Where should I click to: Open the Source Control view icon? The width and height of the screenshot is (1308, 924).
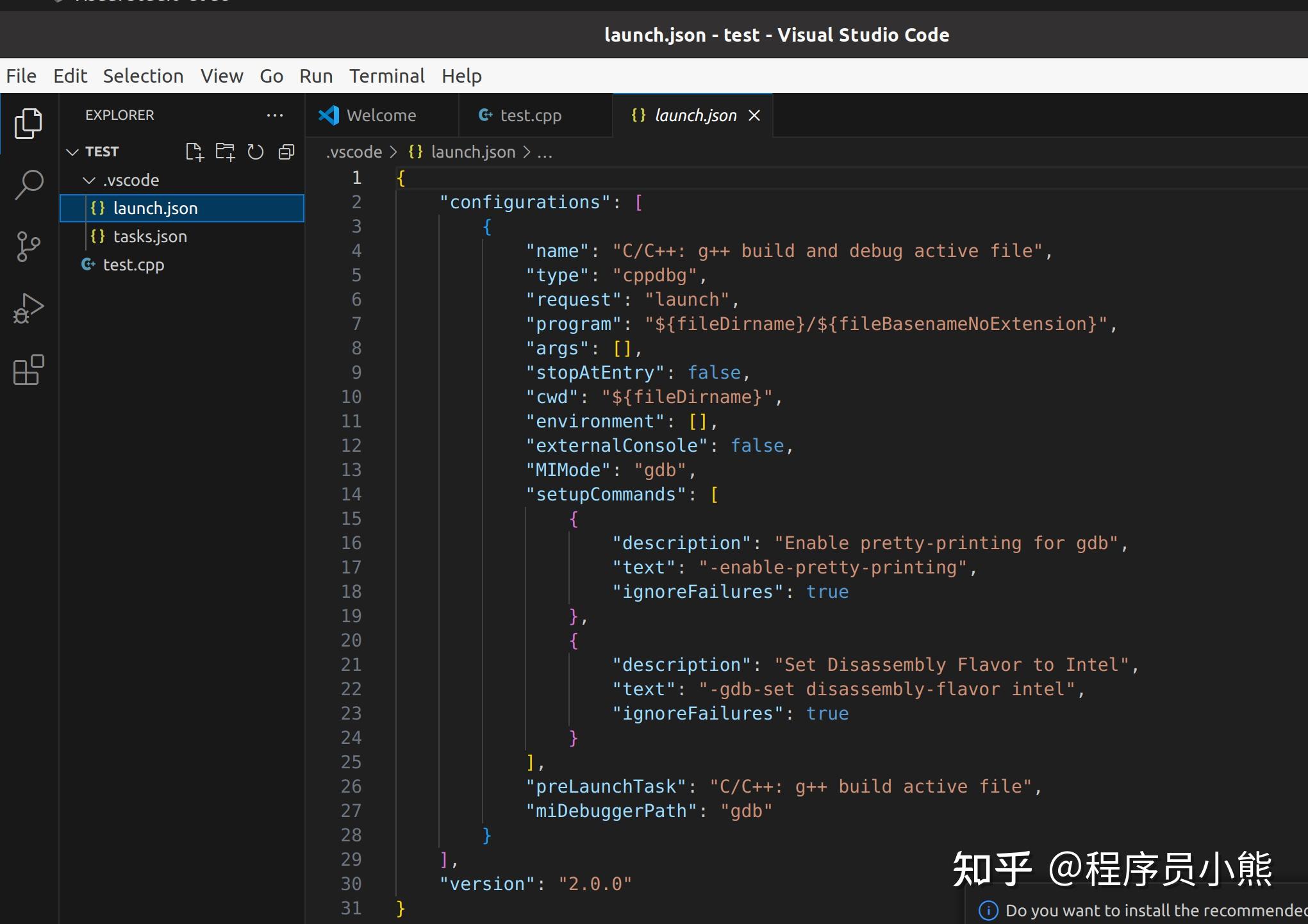click(28, 247)
